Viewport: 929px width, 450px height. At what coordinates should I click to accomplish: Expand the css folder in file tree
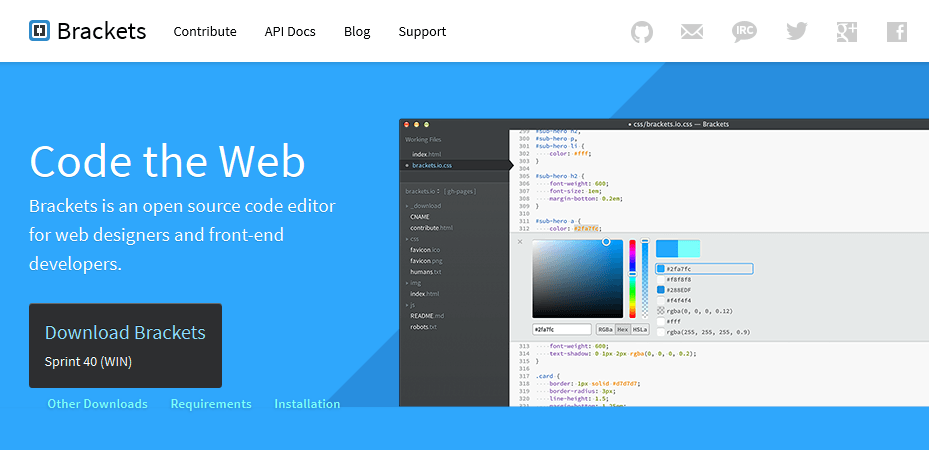(x=413, y=239)
